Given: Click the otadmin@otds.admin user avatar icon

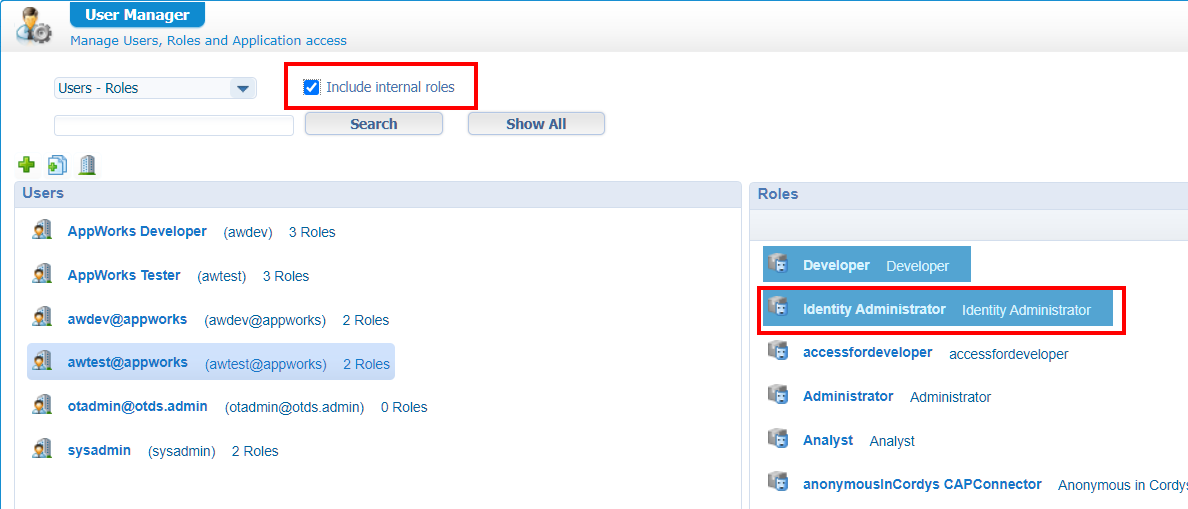Looking at the screenshot, I should (42, 406).
